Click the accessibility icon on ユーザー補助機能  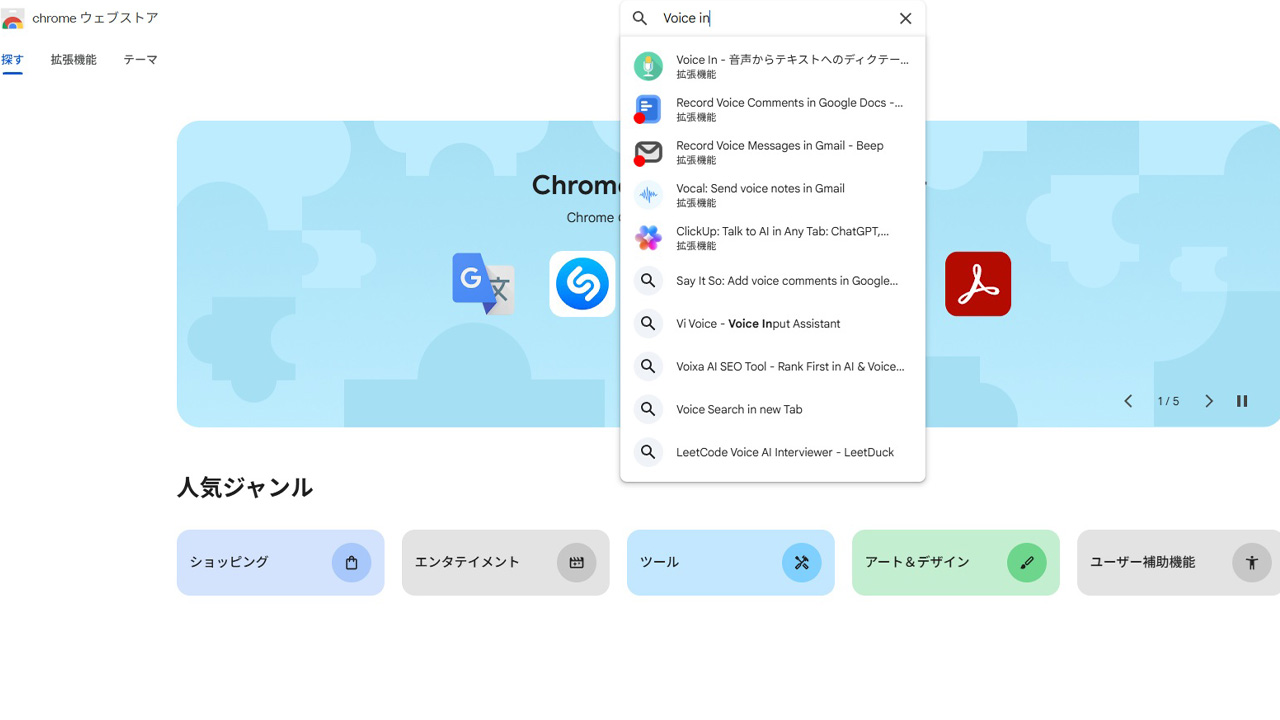[1251, 562]
